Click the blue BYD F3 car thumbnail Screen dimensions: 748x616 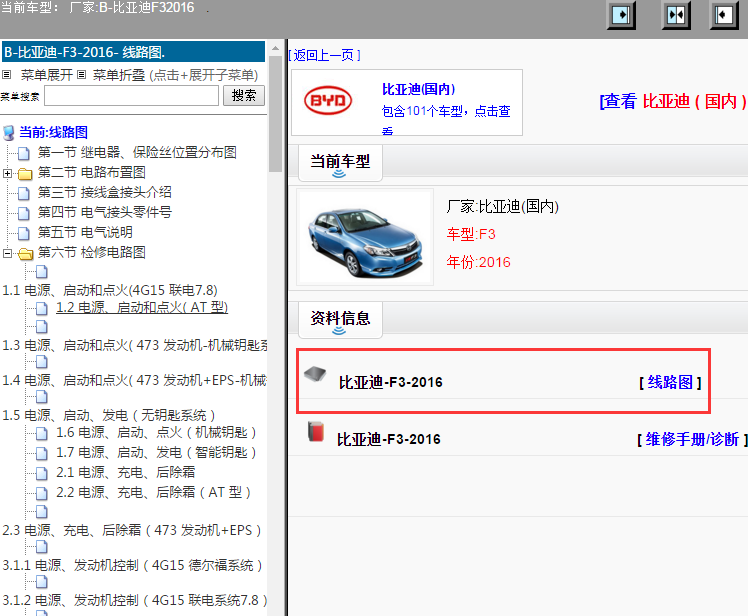(x=365, y=237)
